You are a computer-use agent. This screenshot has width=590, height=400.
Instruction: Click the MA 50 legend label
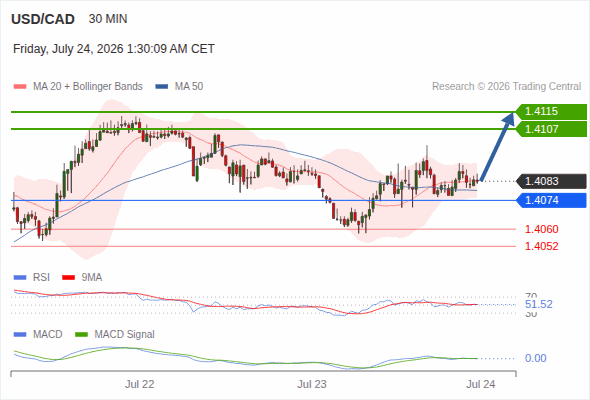coord(189,87)
